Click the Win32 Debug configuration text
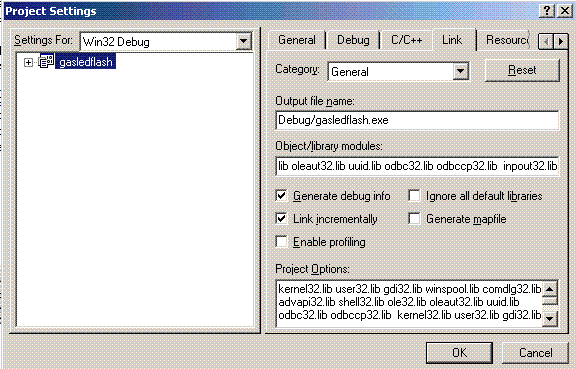 click(116, 42)
